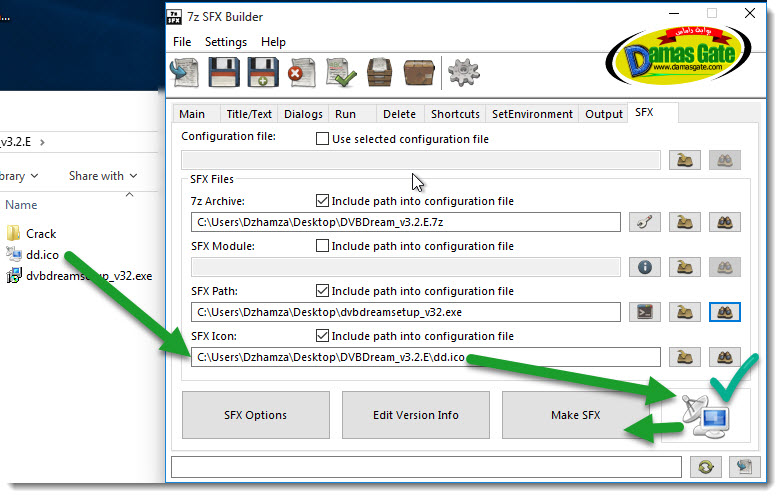This screenshot has height=498, width=782.
Task: Switch to the Title/Text tab
Action: click(x=249, y=114)
